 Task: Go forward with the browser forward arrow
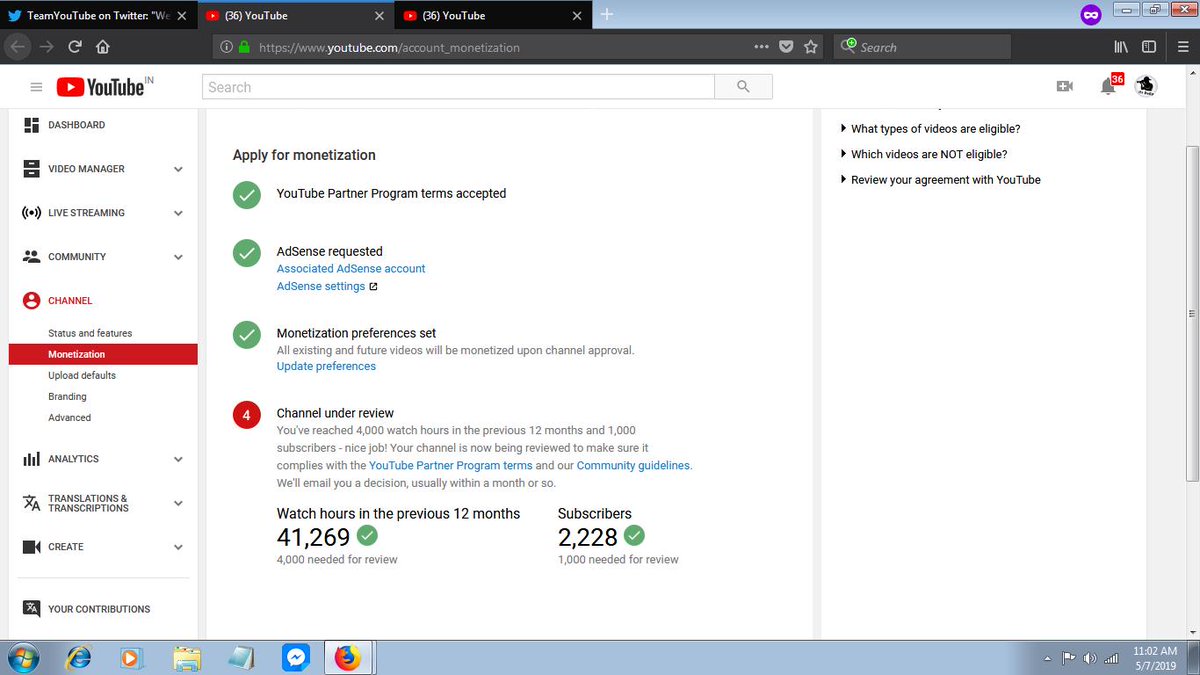pyautogui.click(x=47, y=46)
